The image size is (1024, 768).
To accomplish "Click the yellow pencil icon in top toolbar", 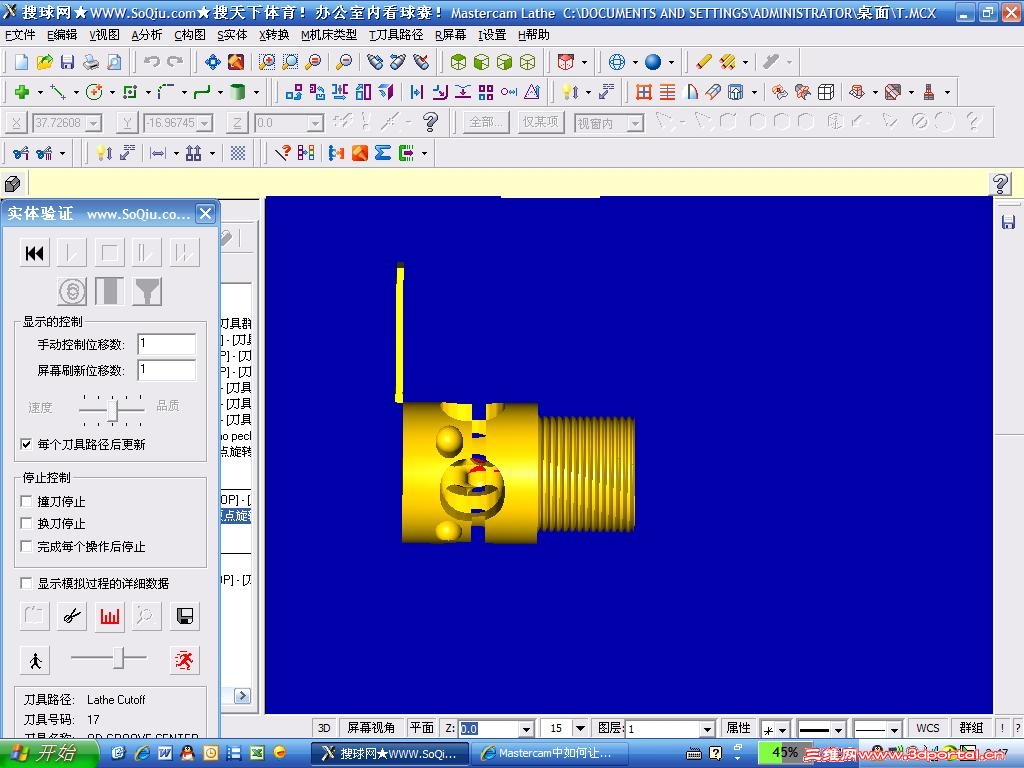I will coord(703,62).
